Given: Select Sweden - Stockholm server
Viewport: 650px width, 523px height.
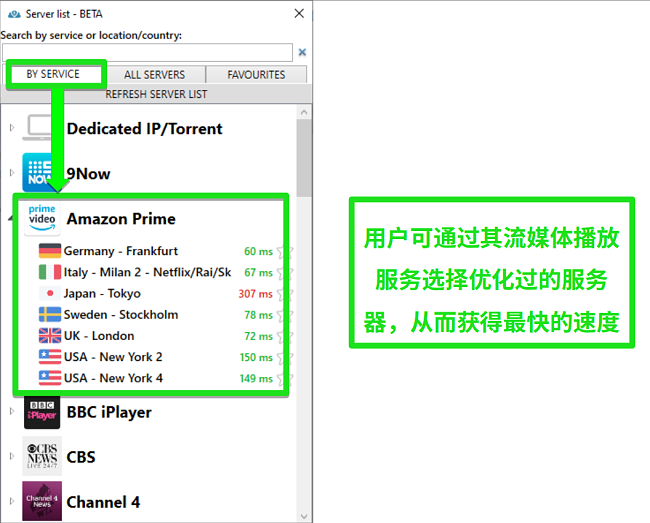Looking at the screenshot, I should (121, 315).
